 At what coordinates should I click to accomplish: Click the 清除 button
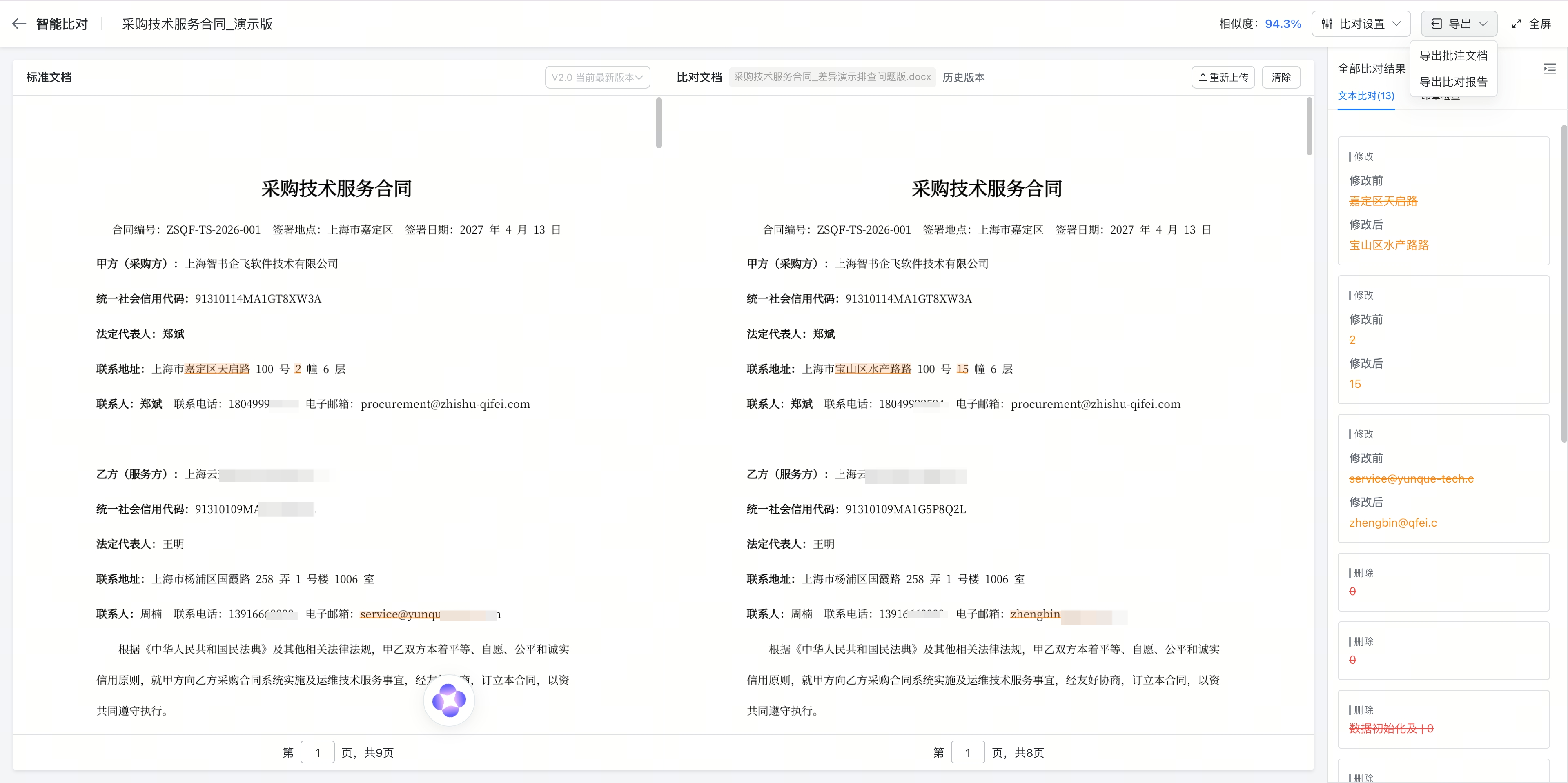[x=1281, y=77]
